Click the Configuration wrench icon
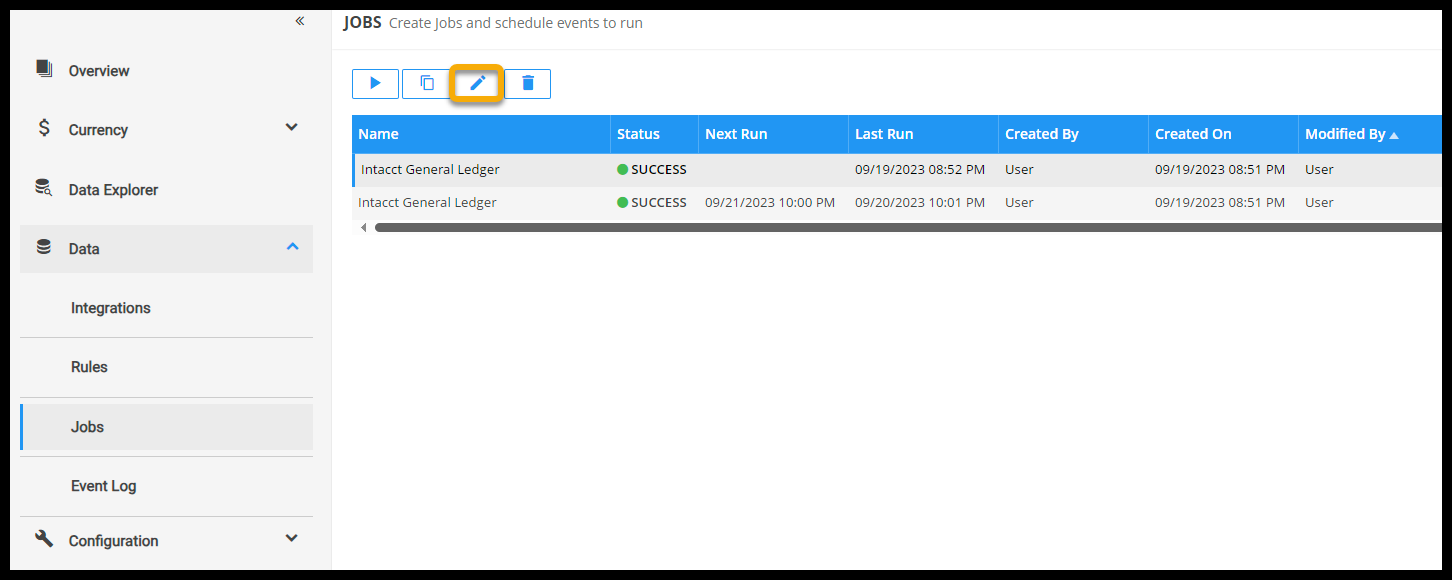The width and height of the screenshot is (1452, 580). pos(44,539)
